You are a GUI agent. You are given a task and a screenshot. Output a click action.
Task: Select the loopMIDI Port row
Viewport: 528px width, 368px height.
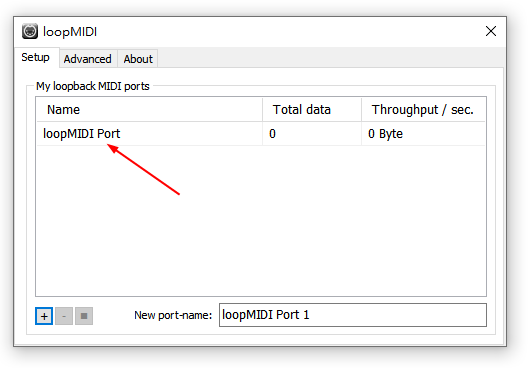pyautogui.click(x=261, y=134)
